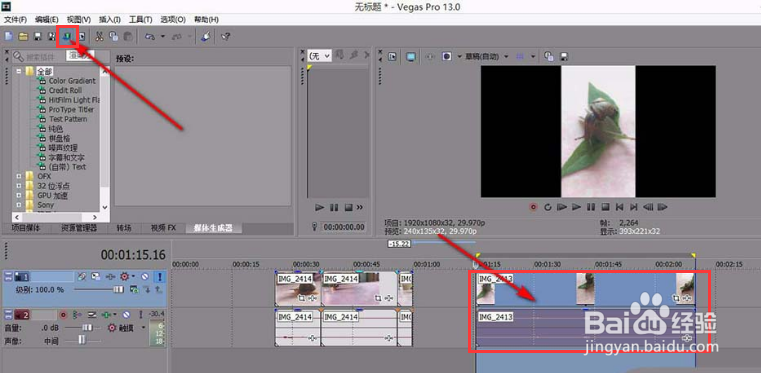
Task: Select Color Gradient generator
Action: click(x=72, y=81)
